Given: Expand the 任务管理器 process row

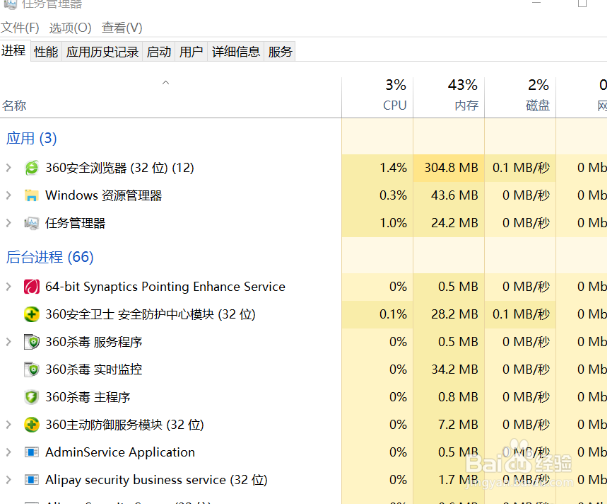Looking at the screenshot, I should [x=9, y=223].
